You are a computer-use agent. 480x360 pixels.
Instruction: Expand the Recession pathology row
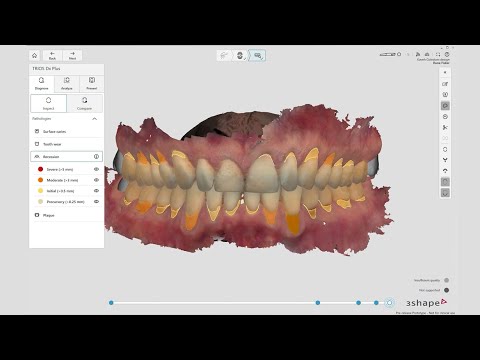(66, 156)
